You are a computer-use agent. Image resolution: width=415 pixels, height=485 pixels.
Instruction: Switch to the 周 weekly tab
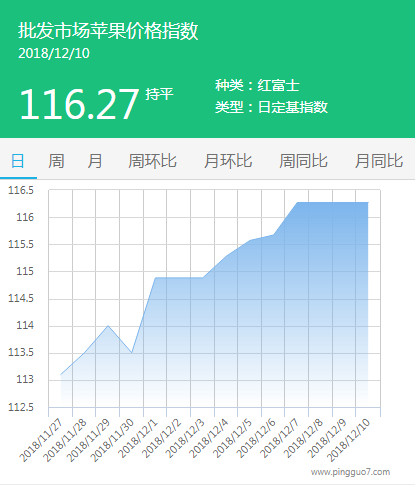[x=56, y=161]
